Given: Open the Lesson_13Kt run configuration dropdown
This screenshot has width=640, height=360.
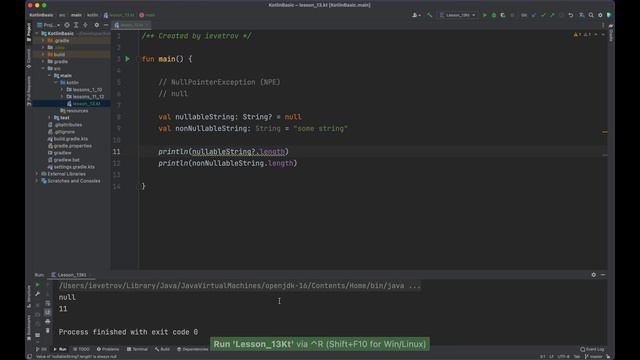Looking at the screenshot, I should tap(458, 15).
